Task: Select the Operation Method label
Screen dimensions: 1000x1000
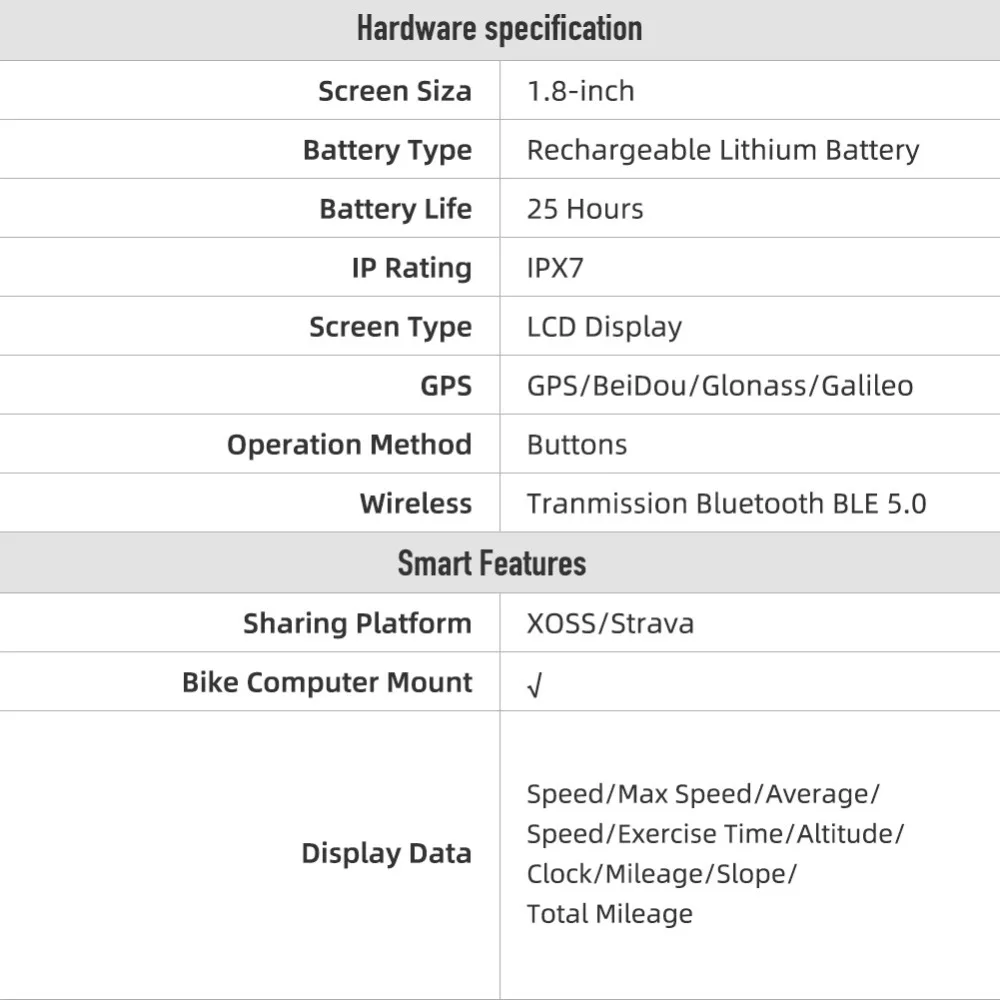Action: pyautogui.click(x=349, y=445)
